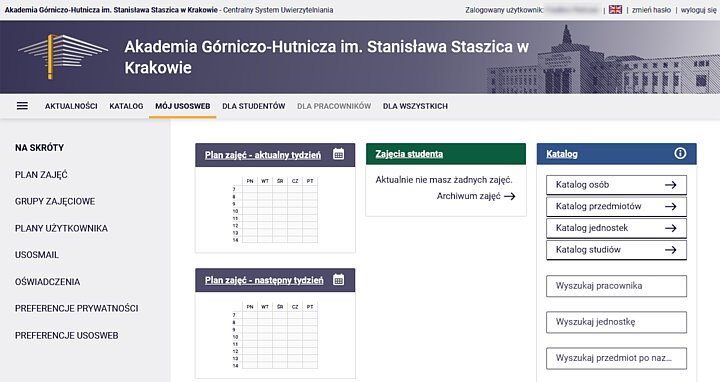Focus the Wyszukaj jednostkę search field
720x382 pixels.
tap(616, 322)
